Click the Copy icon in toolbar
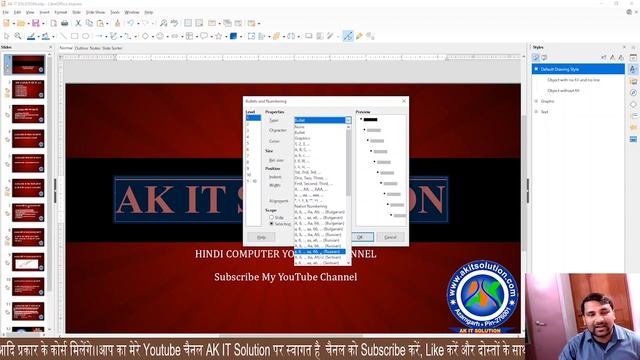The height and width of the screenshot is (360, 640). pos(89,23)
